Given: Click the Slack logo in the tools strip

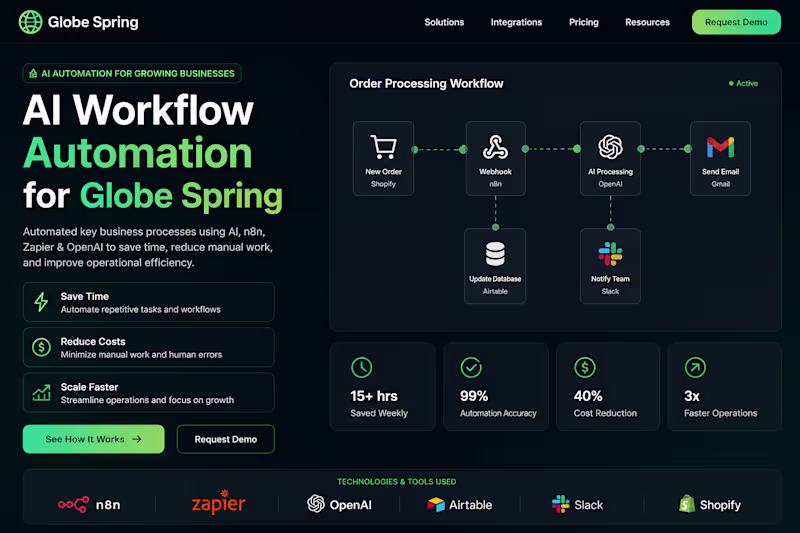Looking at the screenshot, I should 577,504.
